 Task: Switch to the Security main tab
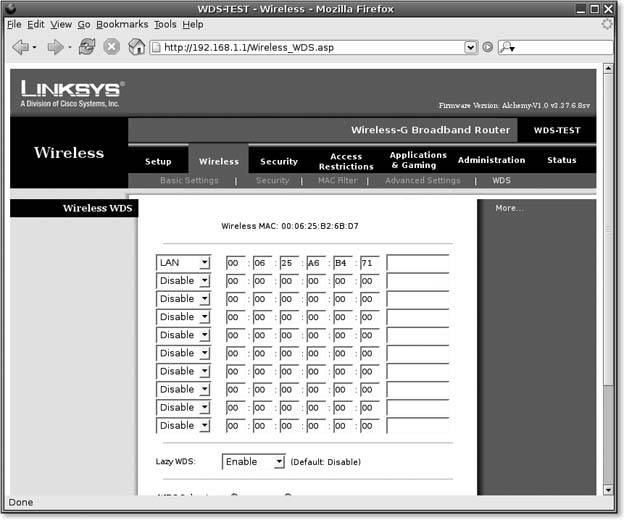pos(279,161)
